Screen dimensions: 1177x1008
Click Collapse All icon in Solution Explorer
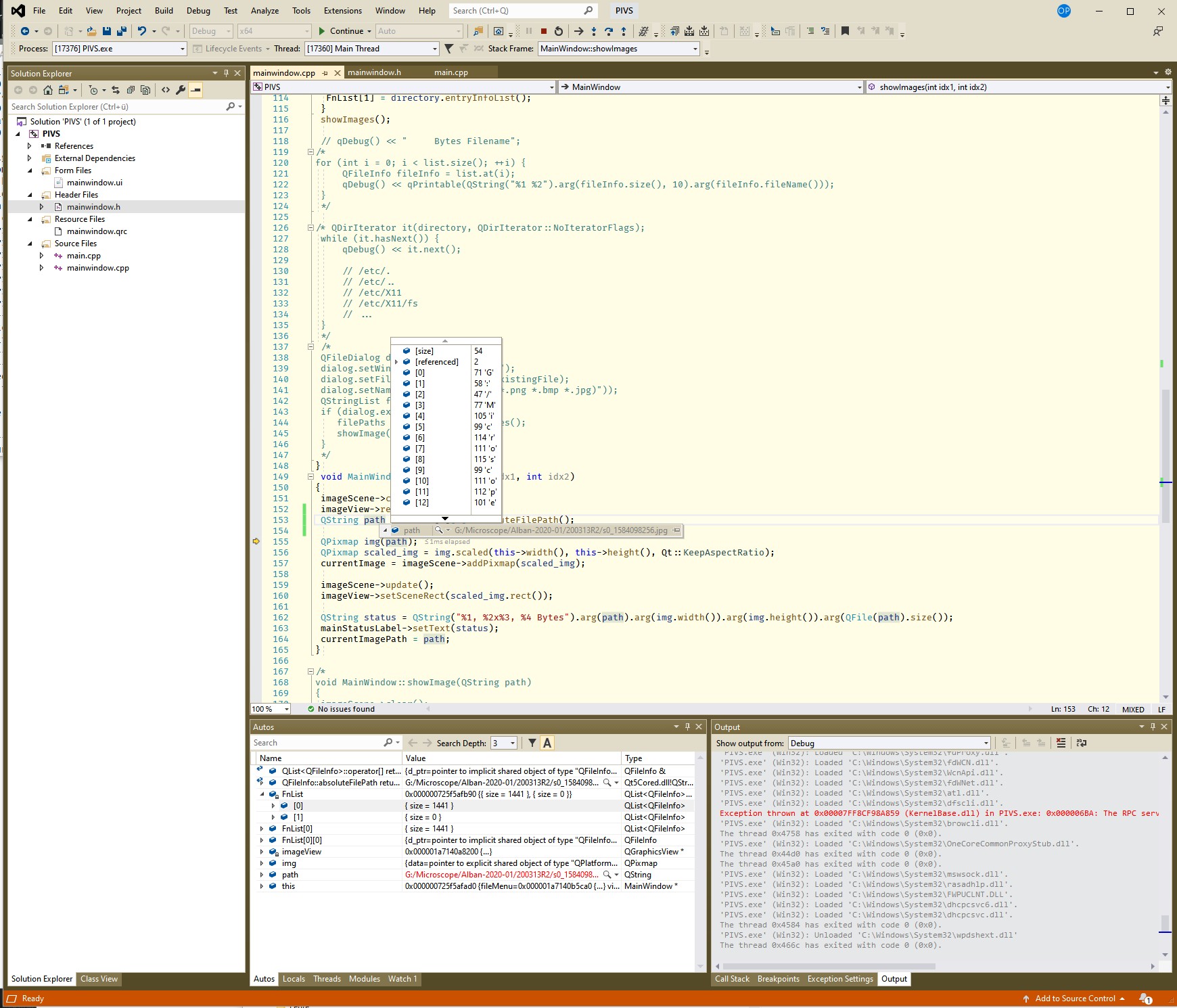pyautogui.click(x=131, y=90)
